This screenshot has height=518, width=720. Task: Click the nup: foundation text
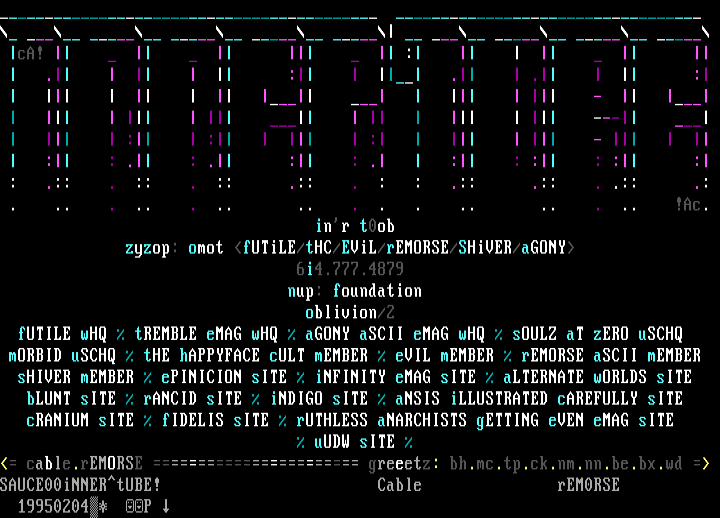tap(355, 291)
